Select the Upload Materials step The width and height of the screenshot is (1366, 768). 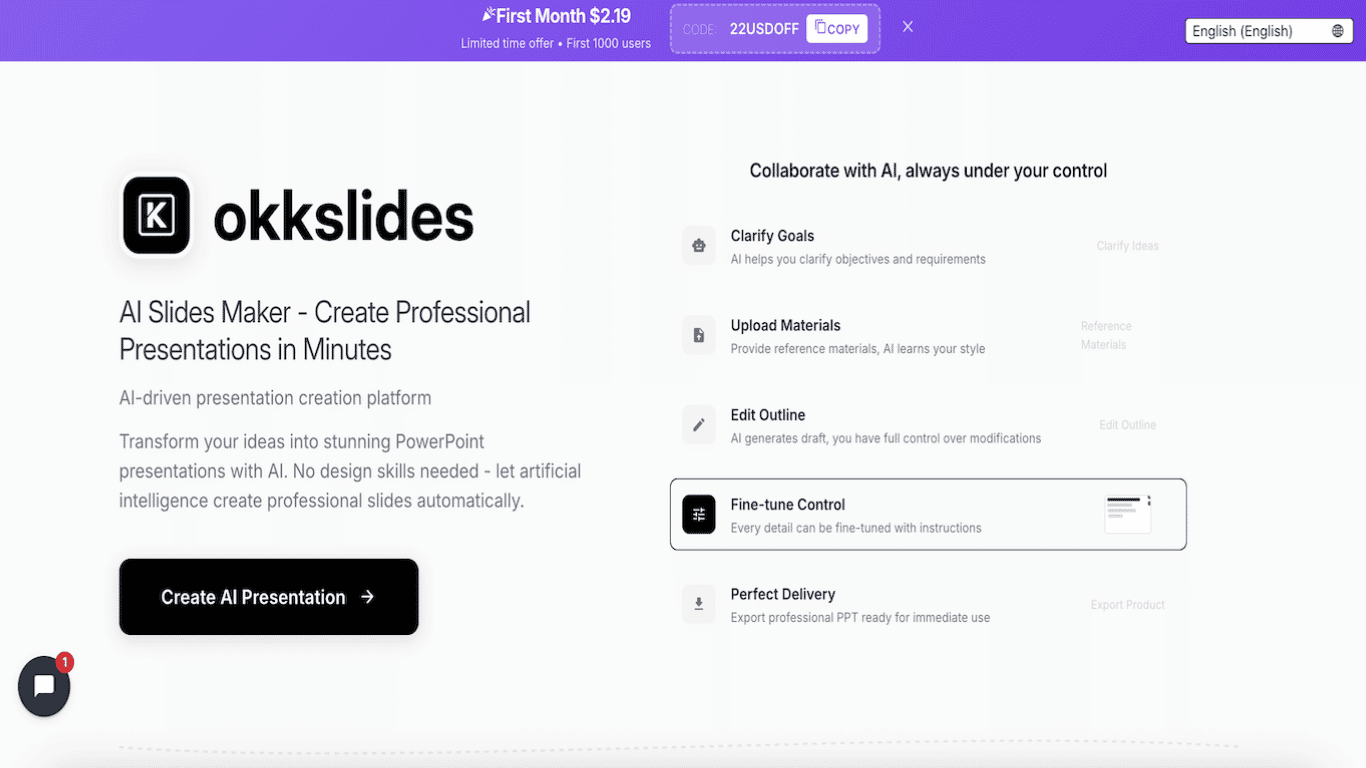[x=928, y=335]
